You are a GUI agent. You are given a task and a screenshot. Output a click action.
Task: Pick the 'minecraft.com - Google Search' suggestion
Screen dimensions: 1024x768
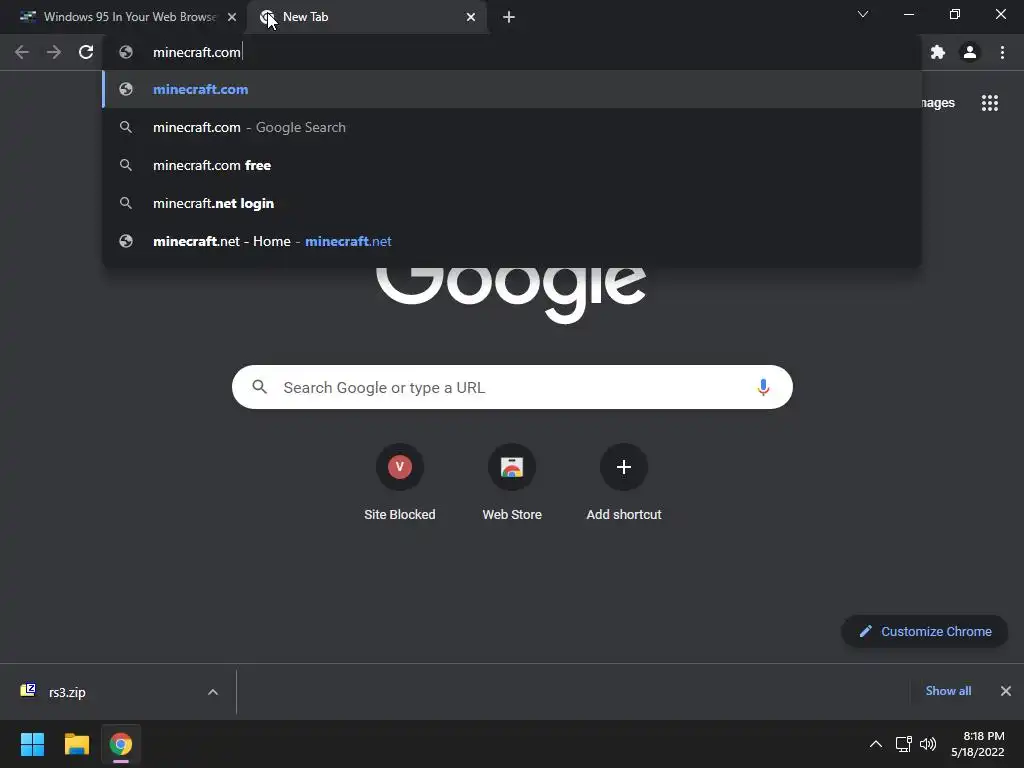pyautogui.click(x=512, y=127)
